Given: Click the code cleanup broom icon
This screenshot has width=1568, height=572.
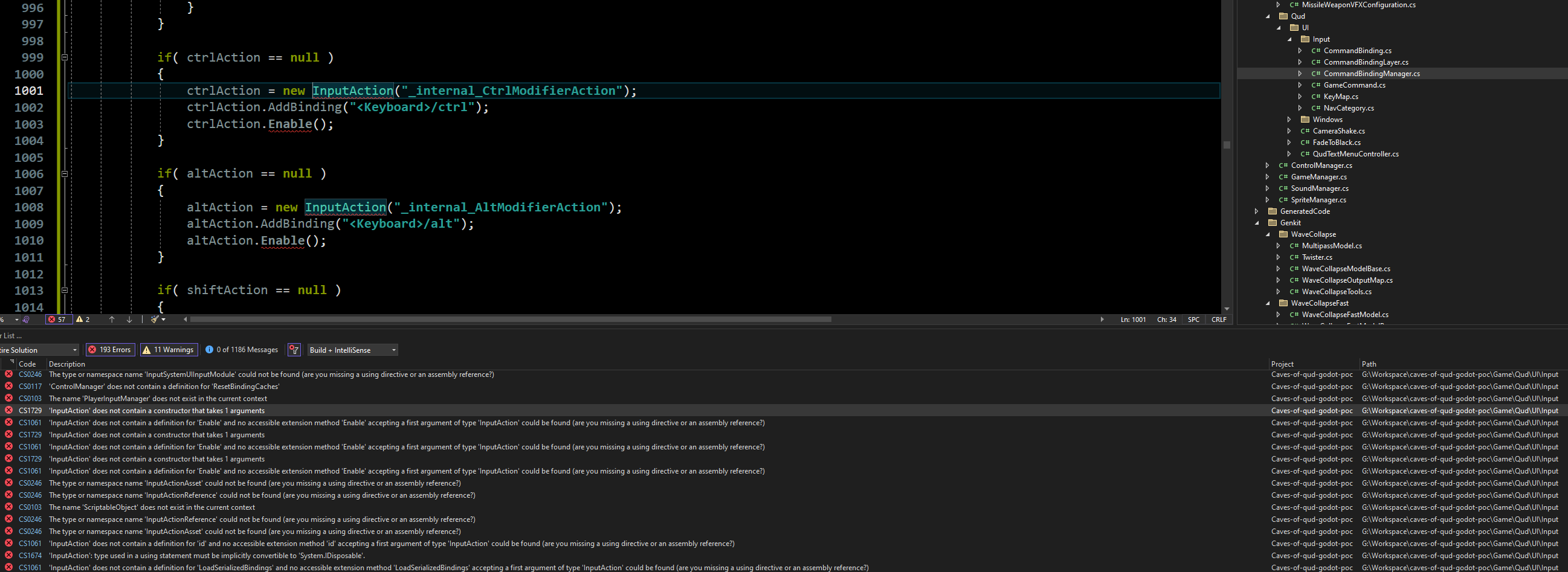Looking at the screenshot, I should (155, 320).
